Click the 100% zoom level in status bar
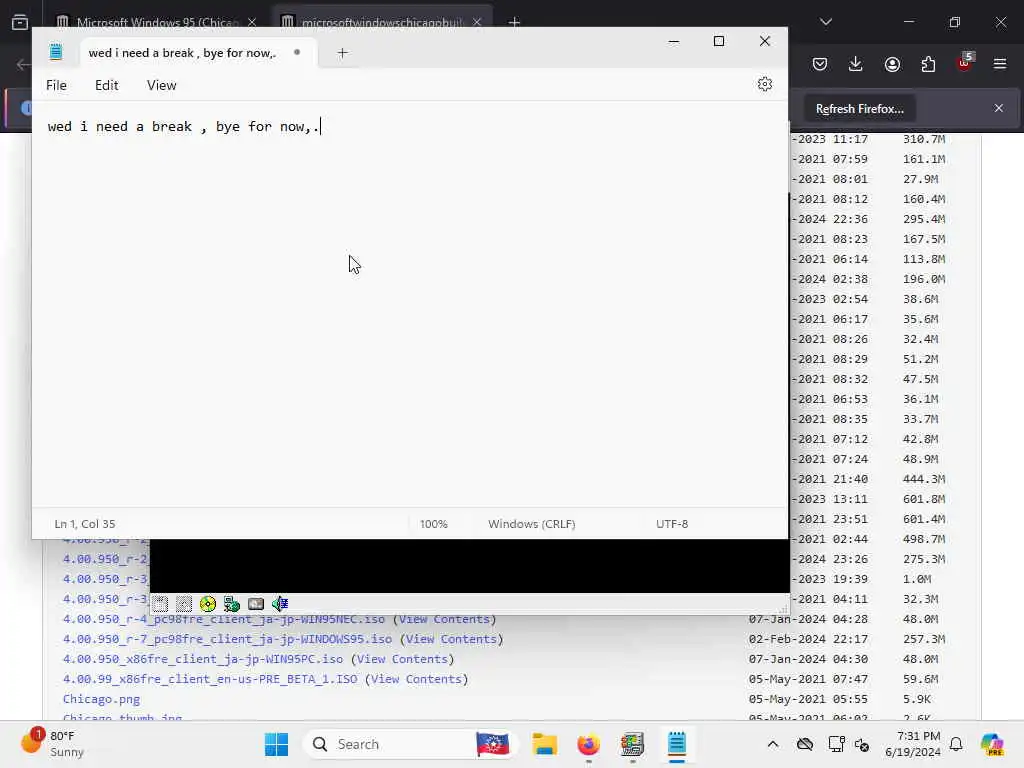1024x768 pixels. [434, 524]
